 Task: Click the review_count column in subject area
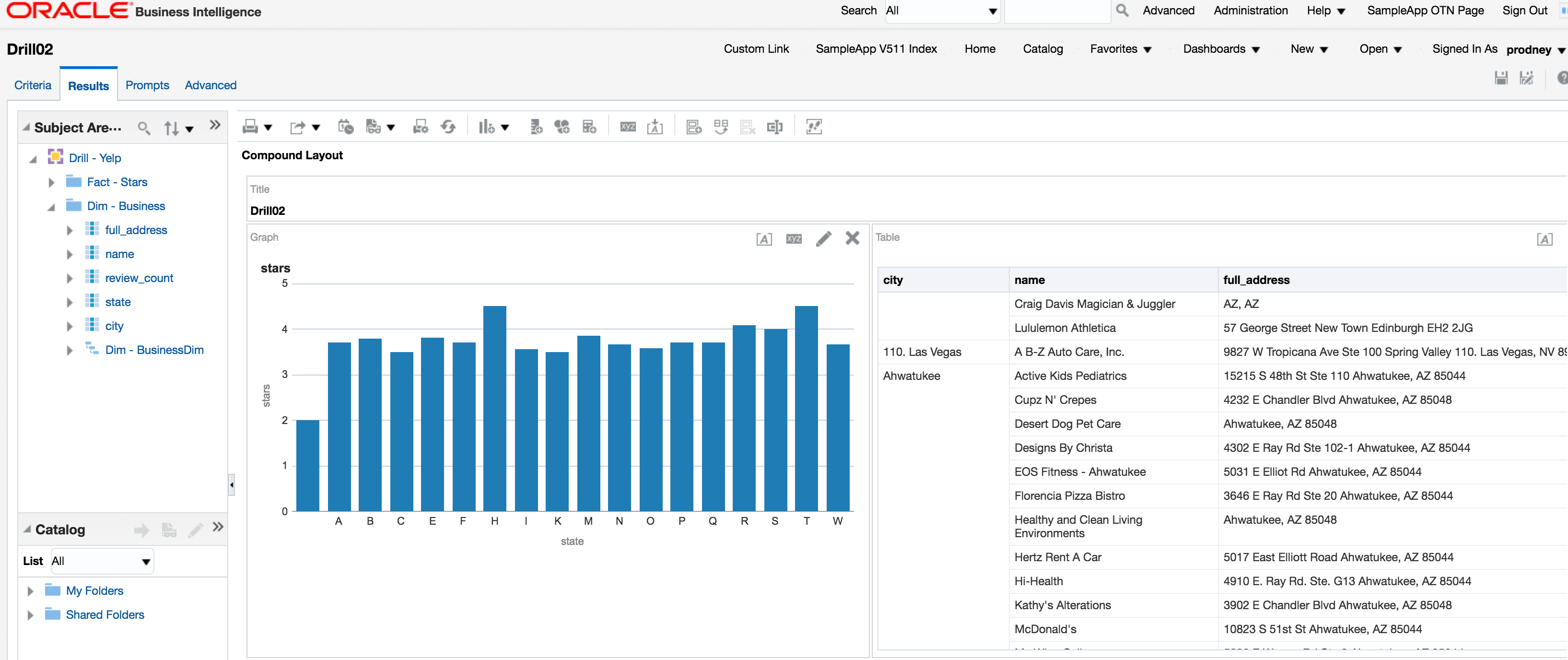coord(139,278)
